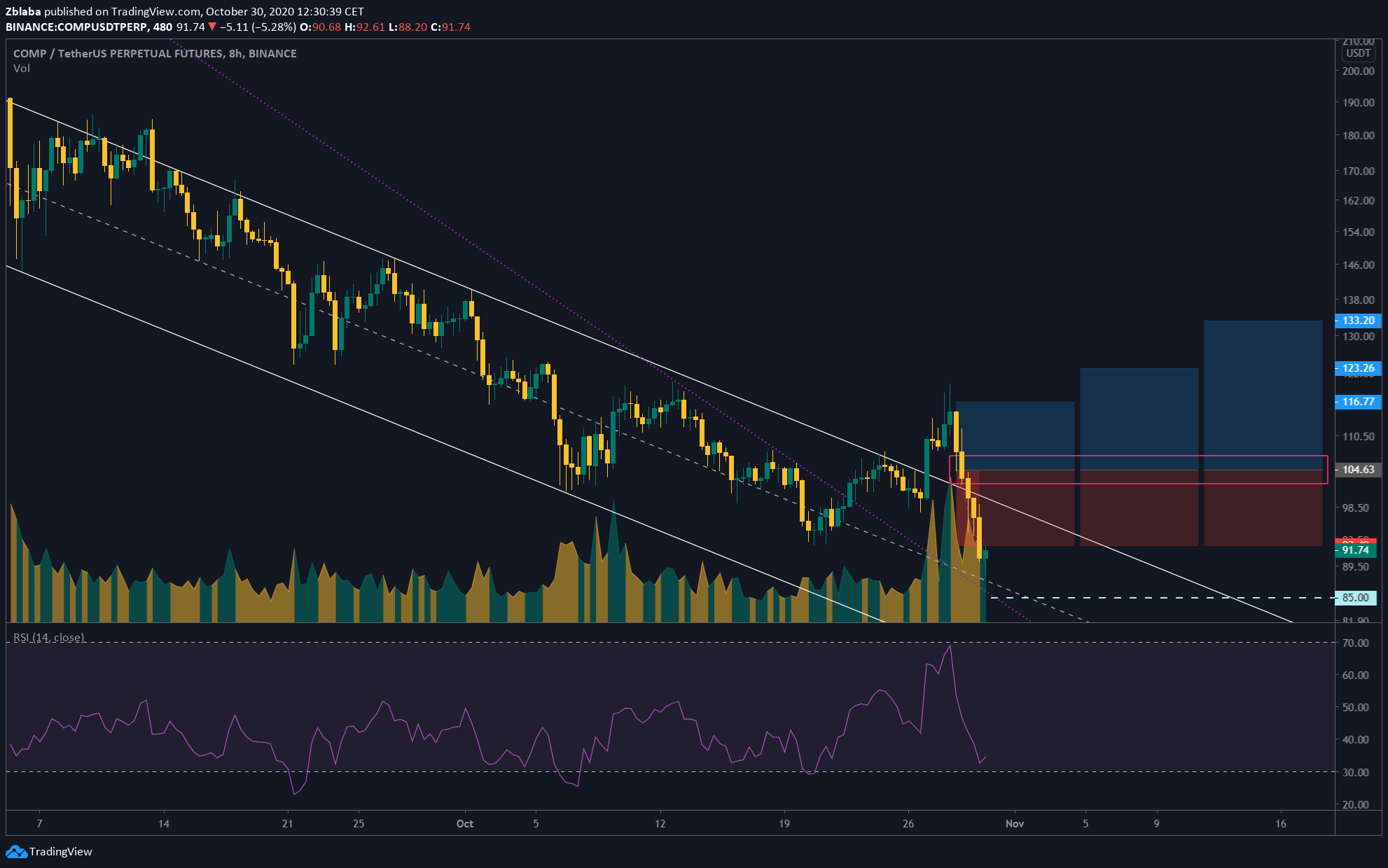Click the 138.00 price axis value
This screenshot has width=1388, height=868.
1358,300
